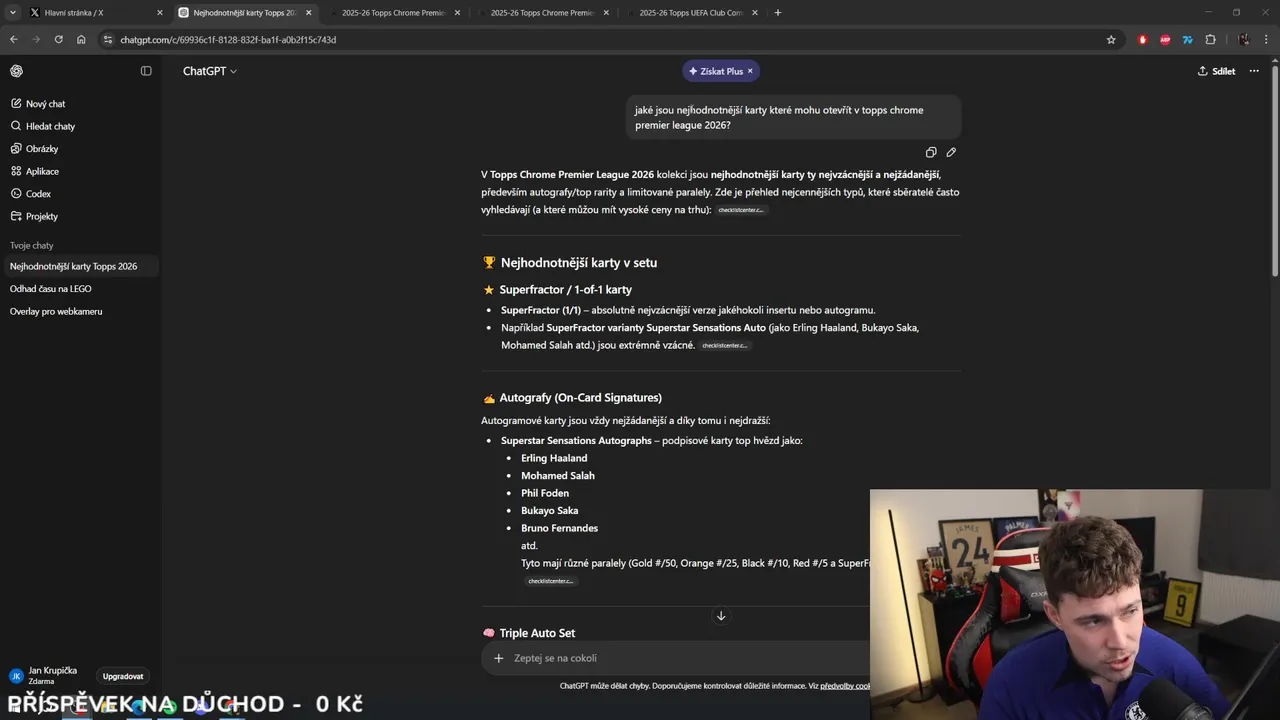The width and height of the screenshot is (1280, 720).
Task: Copy the user message with the copy icon
Action: click(931, 153)
